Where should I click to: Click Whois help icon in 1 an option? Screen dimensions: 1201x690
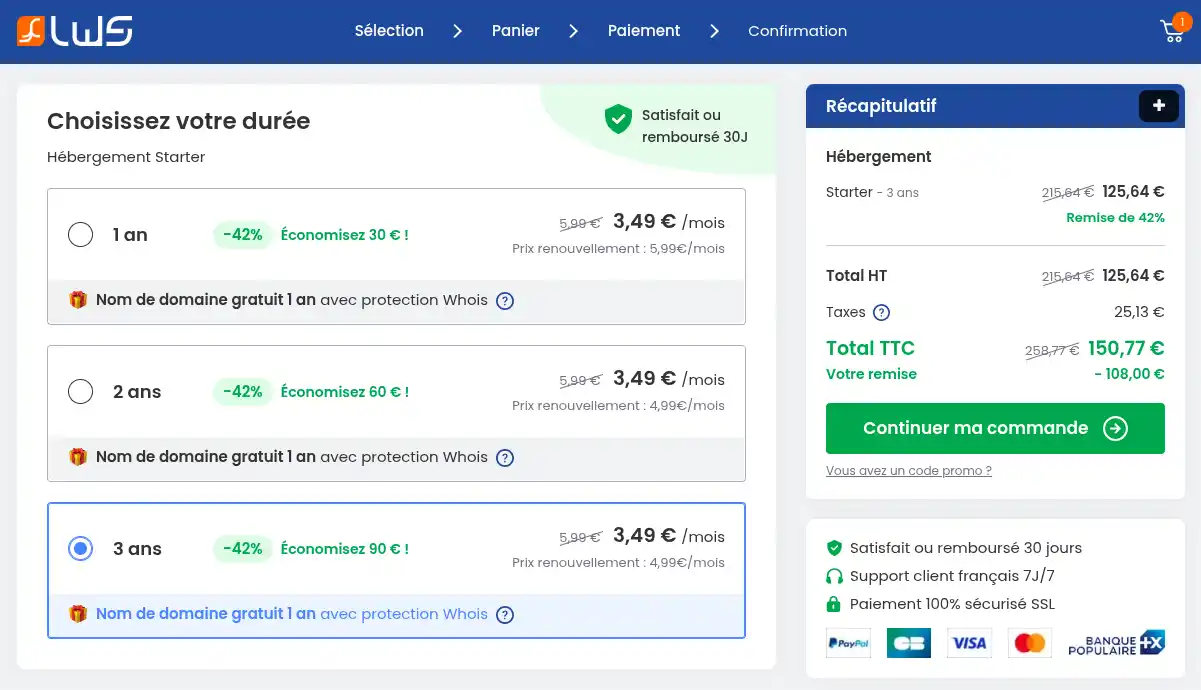point(505,300)
